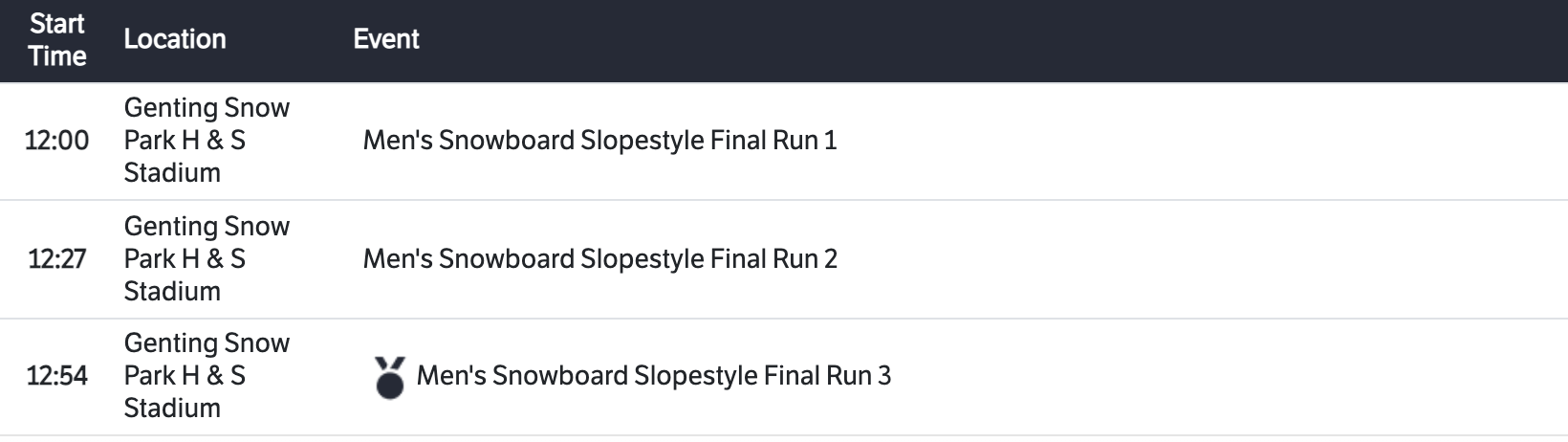Viewport: 1568px width, 442px height.
Task: Click empty space right of Final Run 1
Action: coord(1195,141)
